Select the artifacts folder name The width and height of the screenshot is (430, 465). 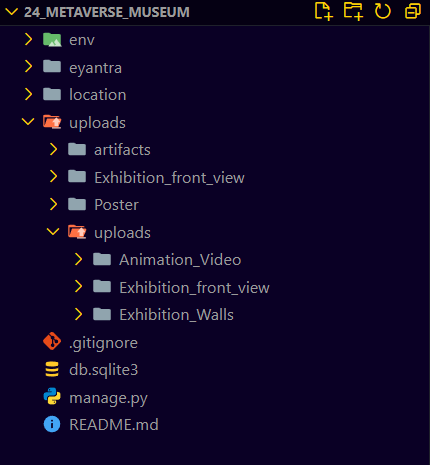tap(122, 150)
